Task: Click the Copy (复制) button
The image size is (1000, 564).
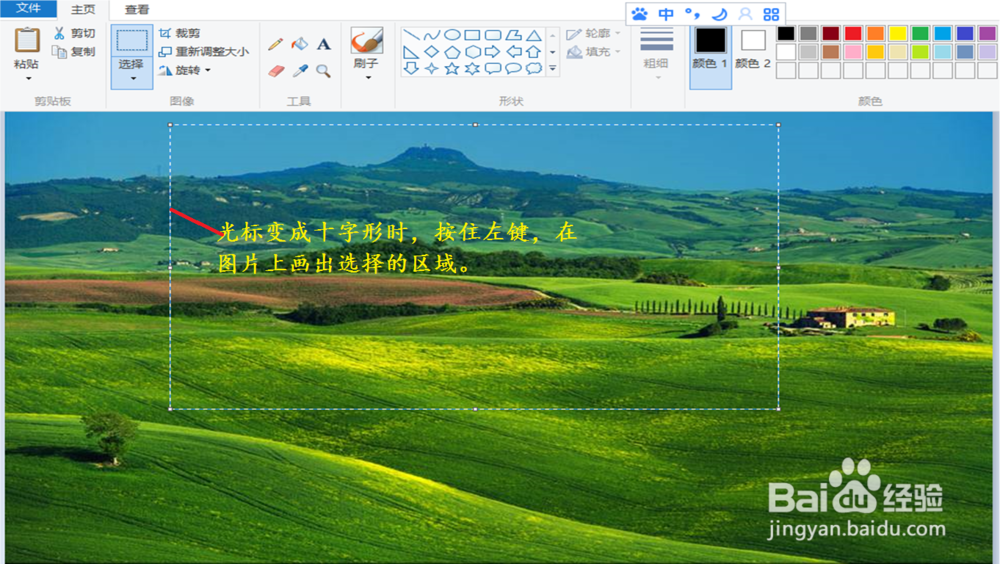Action: pyautogui.click(x=75, y=52)
